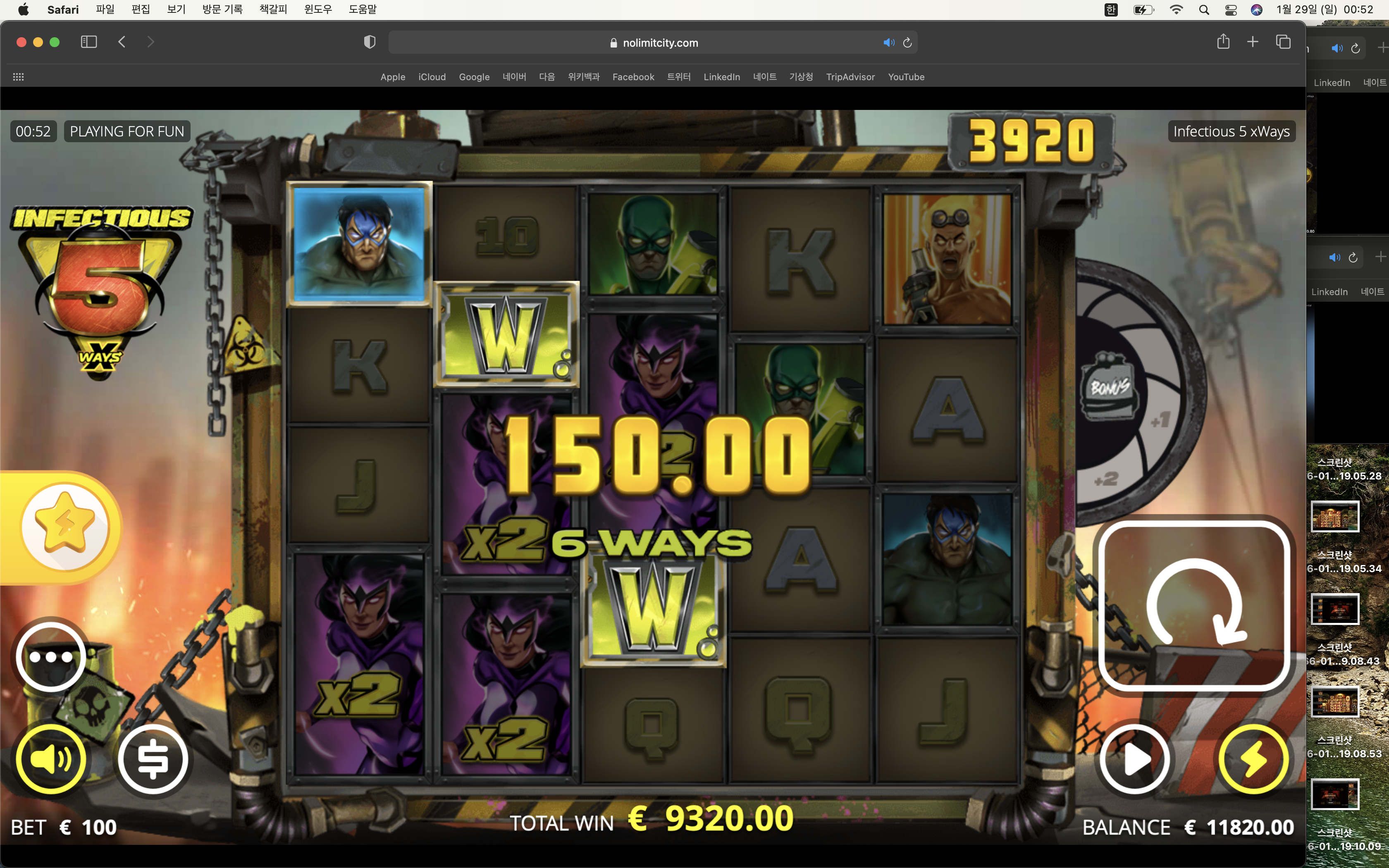This screenshot has height=868, width=1389.
Task: Open the 네이트 bookmark in front window
Action: pos(764,77)
